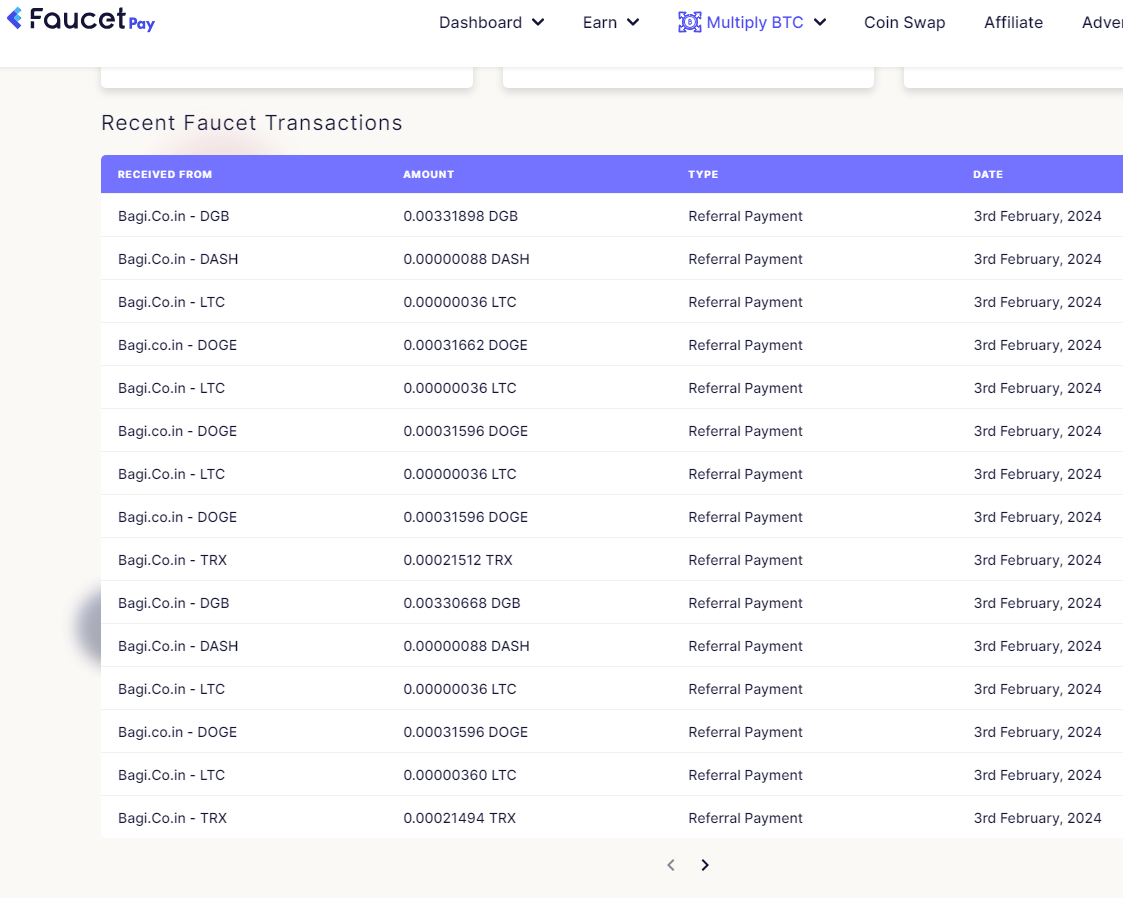The height and width of the screenshot is (898, 1123).
Task: Go to next transactions page arrow
Action: point(705,865)
